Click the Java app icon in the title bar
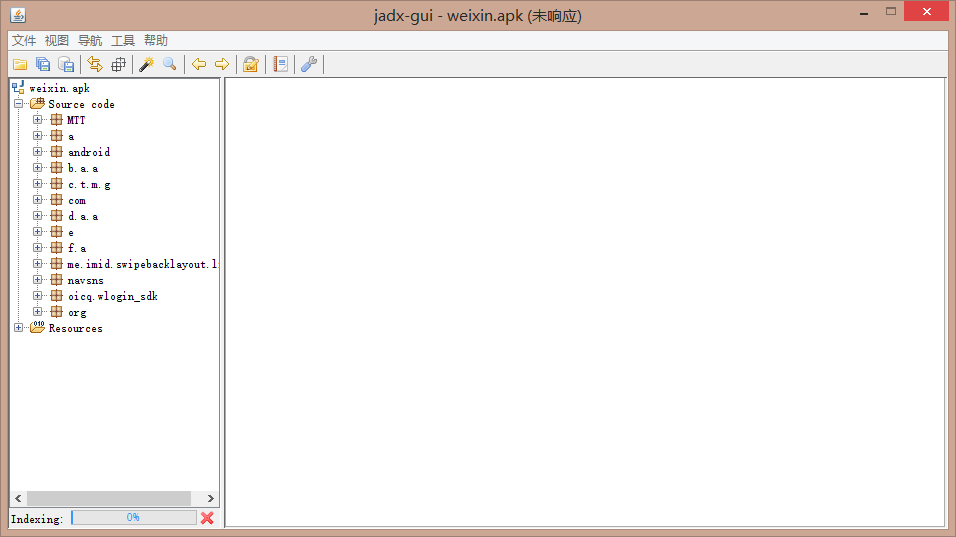 coord(18,15)
